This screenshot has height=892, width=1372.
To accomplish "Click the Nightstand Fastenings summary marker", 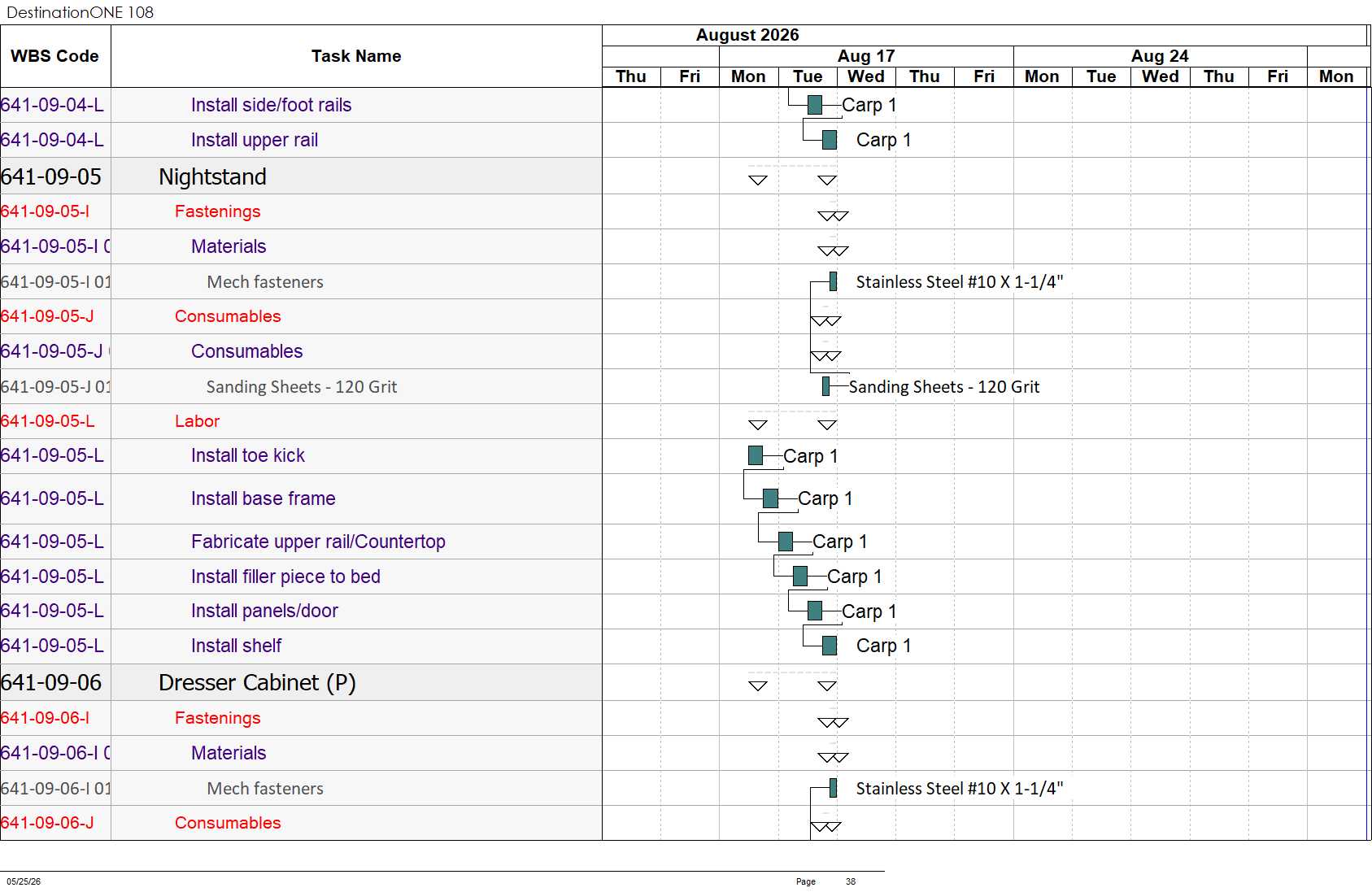I will 833,215.
